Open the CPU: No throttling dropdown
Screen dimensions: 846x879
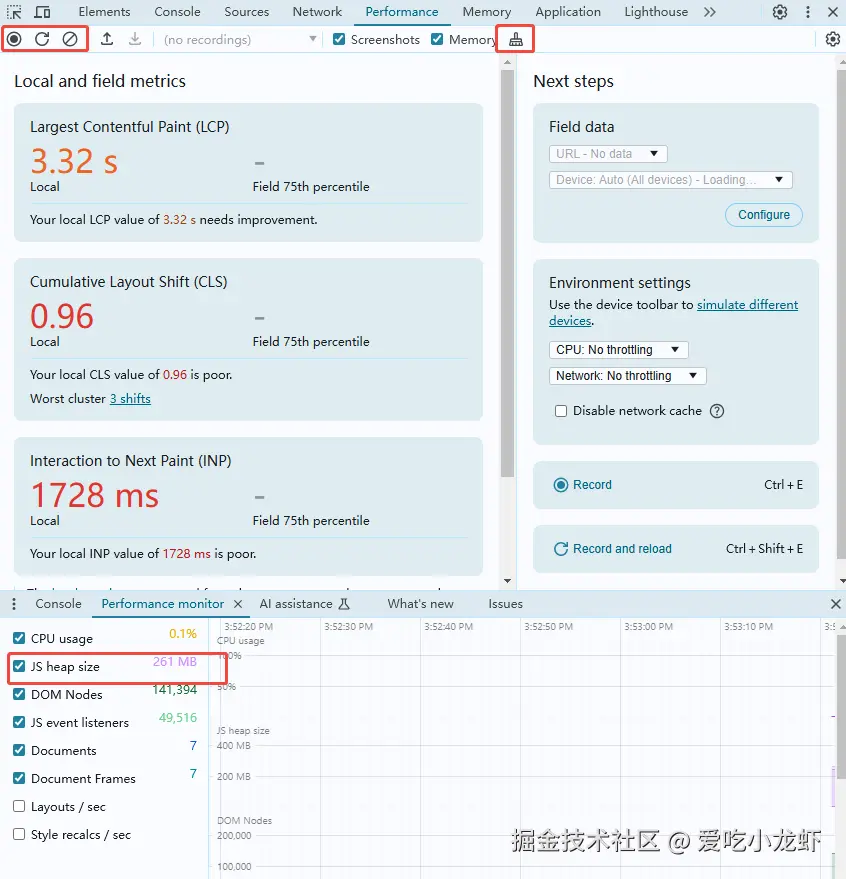618,350
